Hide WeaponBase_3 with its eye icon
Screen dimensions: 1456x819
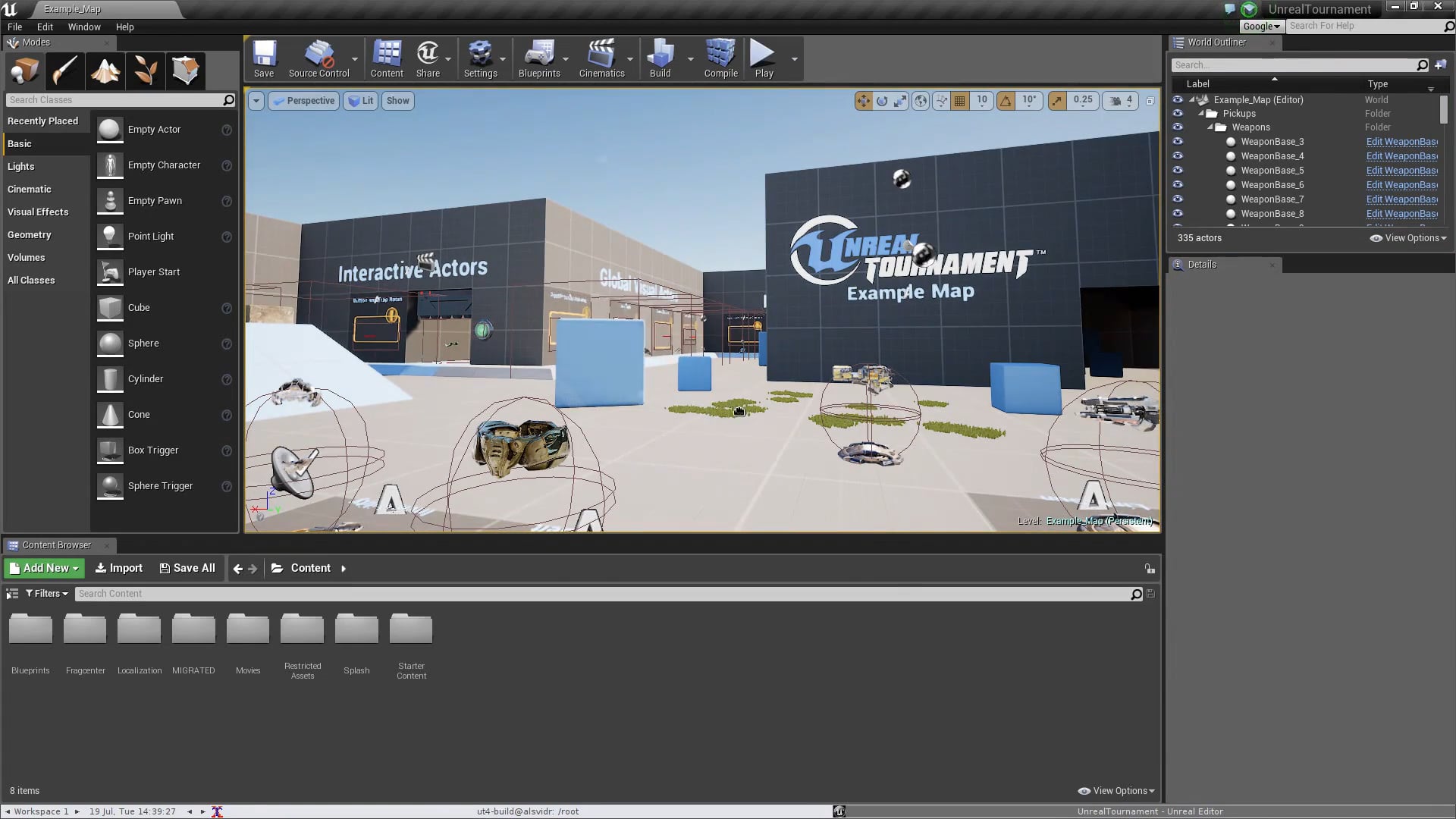tap(1178, 142)
